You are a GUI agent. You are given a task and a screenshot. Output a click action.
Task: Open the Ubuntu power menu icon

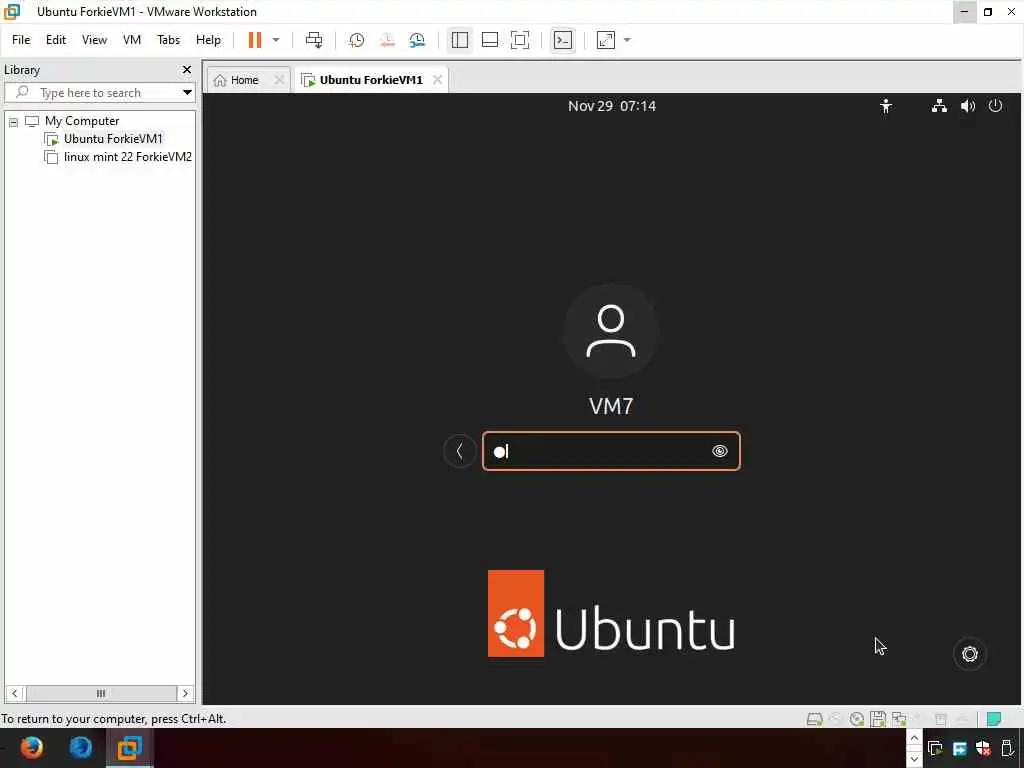click(995, 106)
